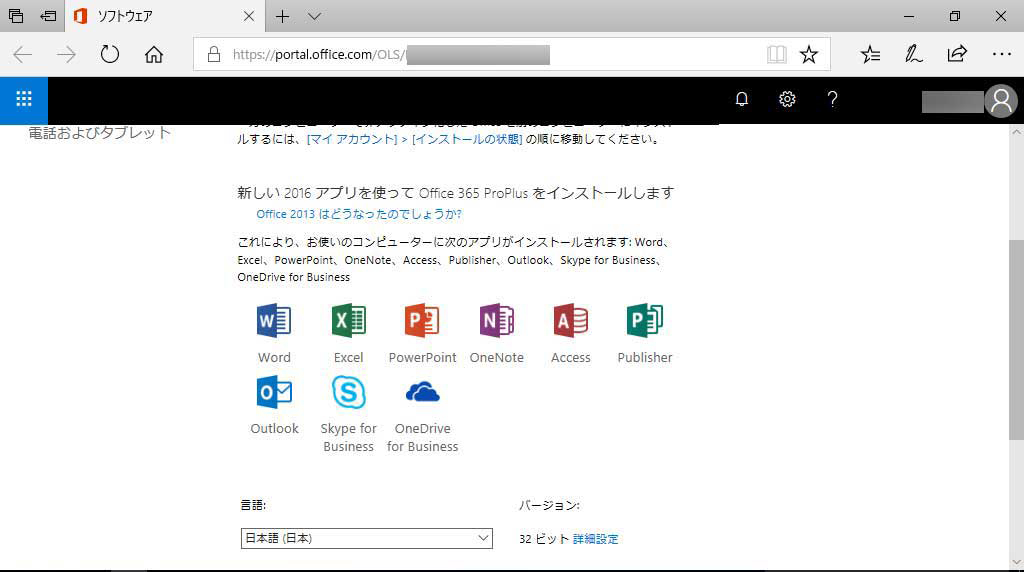Image resolution: width=1024 pixels, height=572 pixels.
Task: Select 電話およびタブレット in the side menu
Action: tap(99, 133)
